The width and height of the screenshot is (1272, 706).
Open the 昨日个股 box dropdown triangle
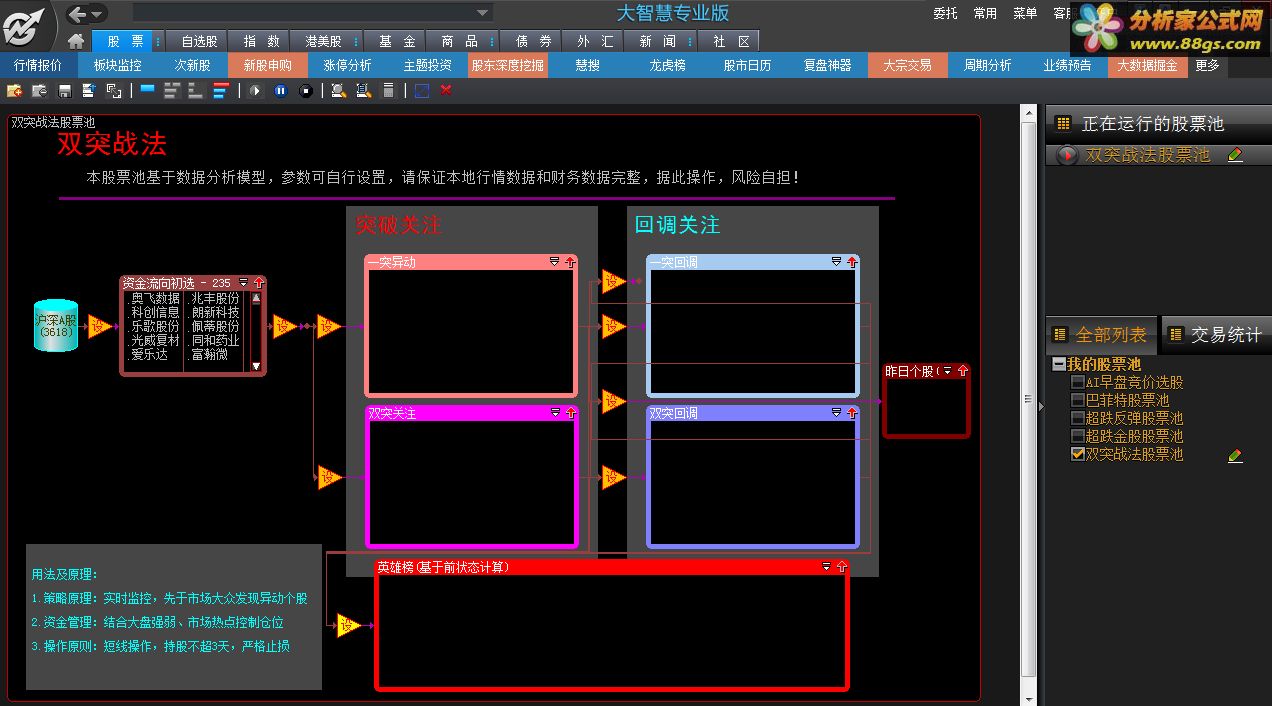(947, 371)
